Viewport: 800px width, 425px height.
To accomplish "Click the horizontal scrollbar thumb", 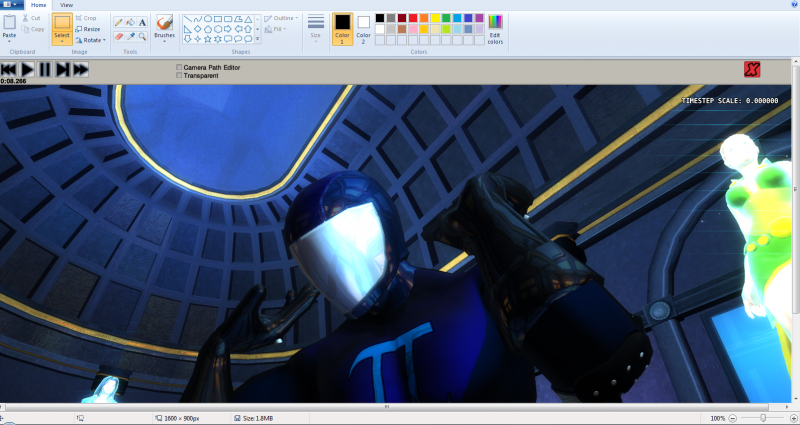I will tap(386, 407).
